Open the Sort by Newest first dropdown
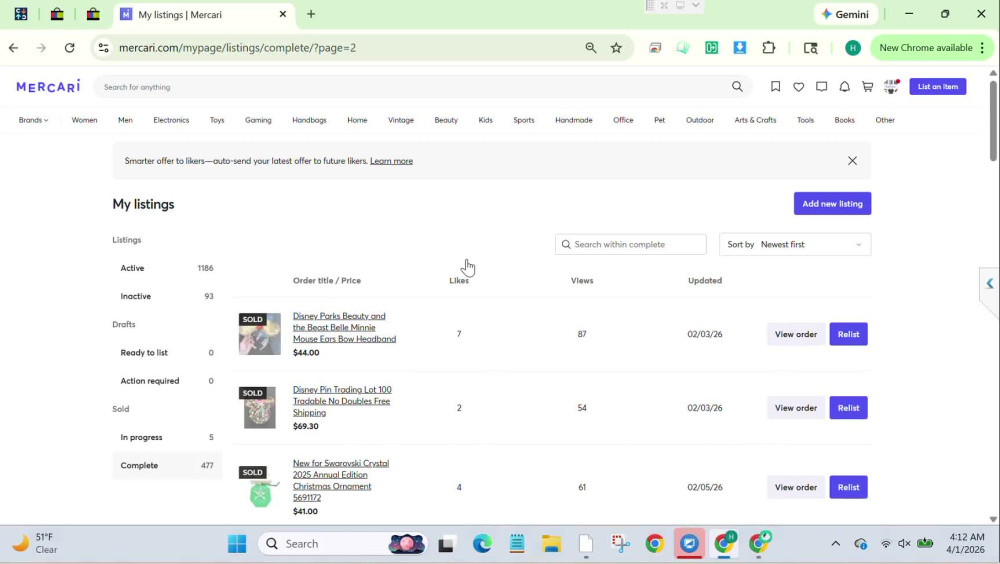Screen dimensions: 1000x564 (795, 244)
